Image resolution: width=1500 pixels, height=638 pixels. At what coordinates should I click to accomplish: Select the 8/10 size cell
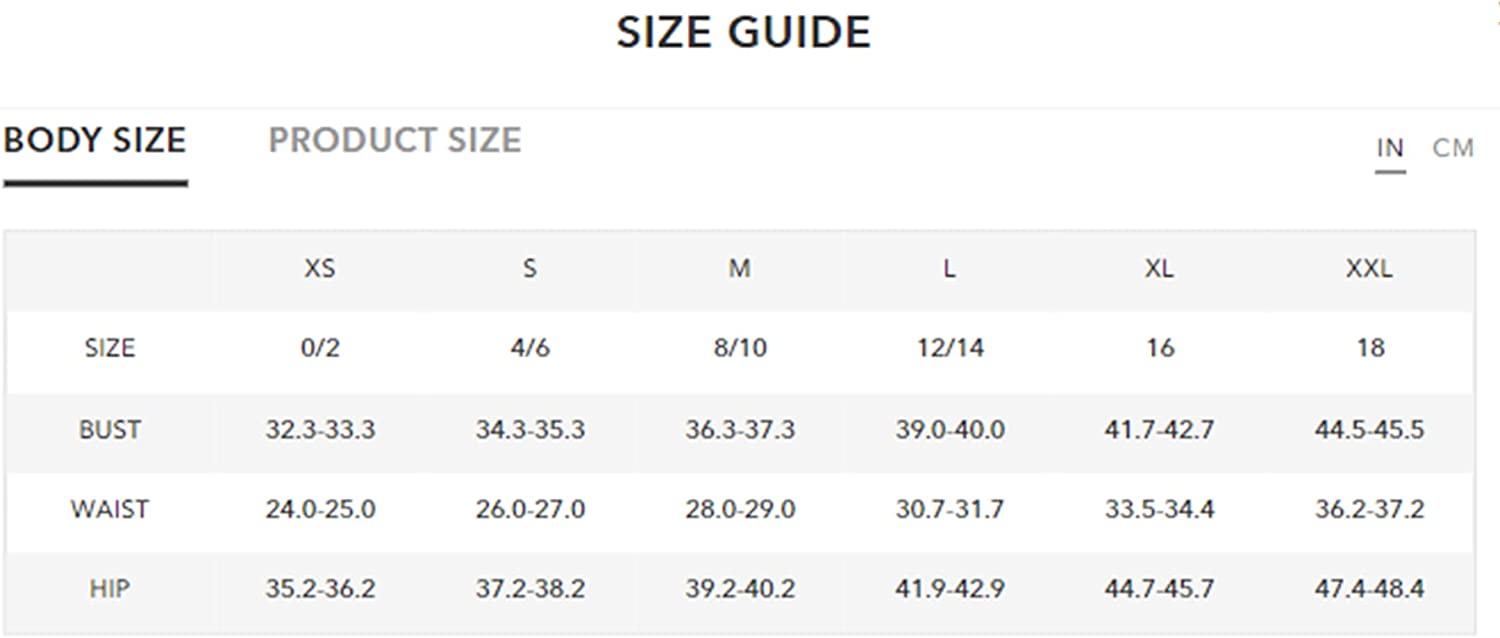740,349
